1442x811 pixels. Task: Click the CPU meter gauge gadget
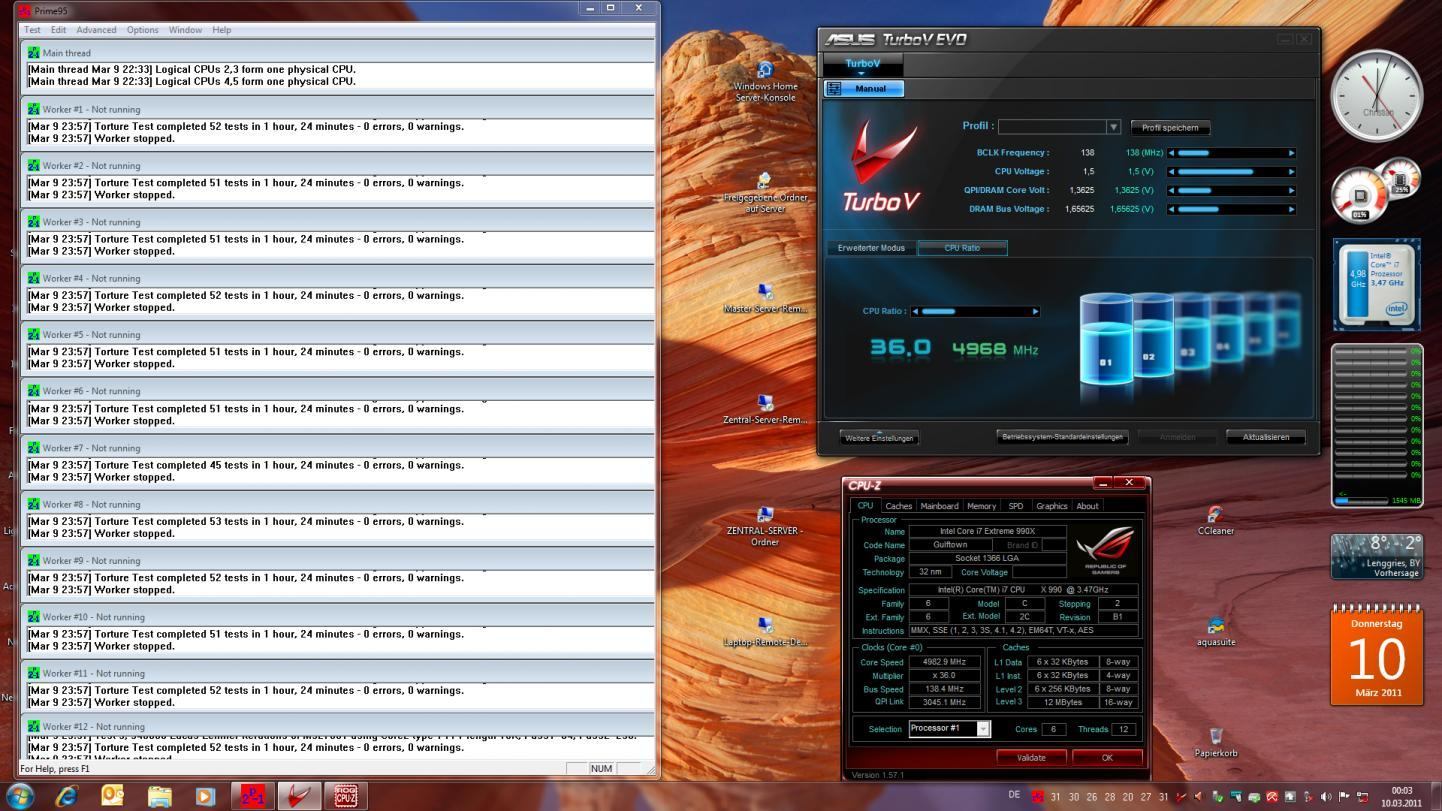coord(1375,190)
